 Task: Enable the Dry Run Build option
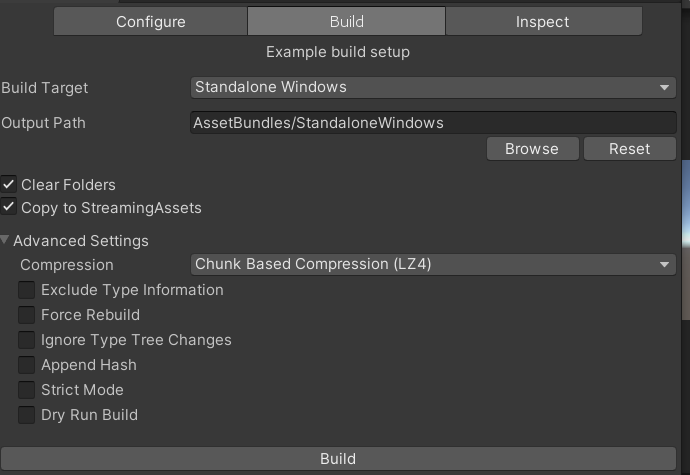pos(27,415)
